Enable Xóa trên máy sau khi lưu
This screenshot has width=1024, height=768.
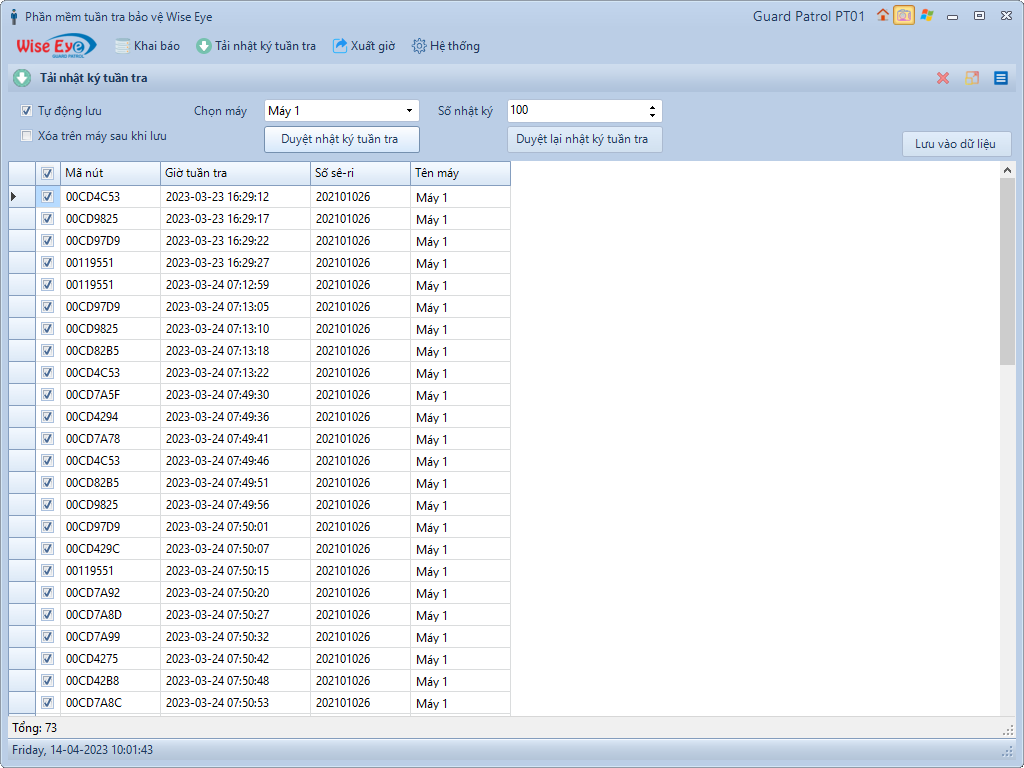coord(27,136)
